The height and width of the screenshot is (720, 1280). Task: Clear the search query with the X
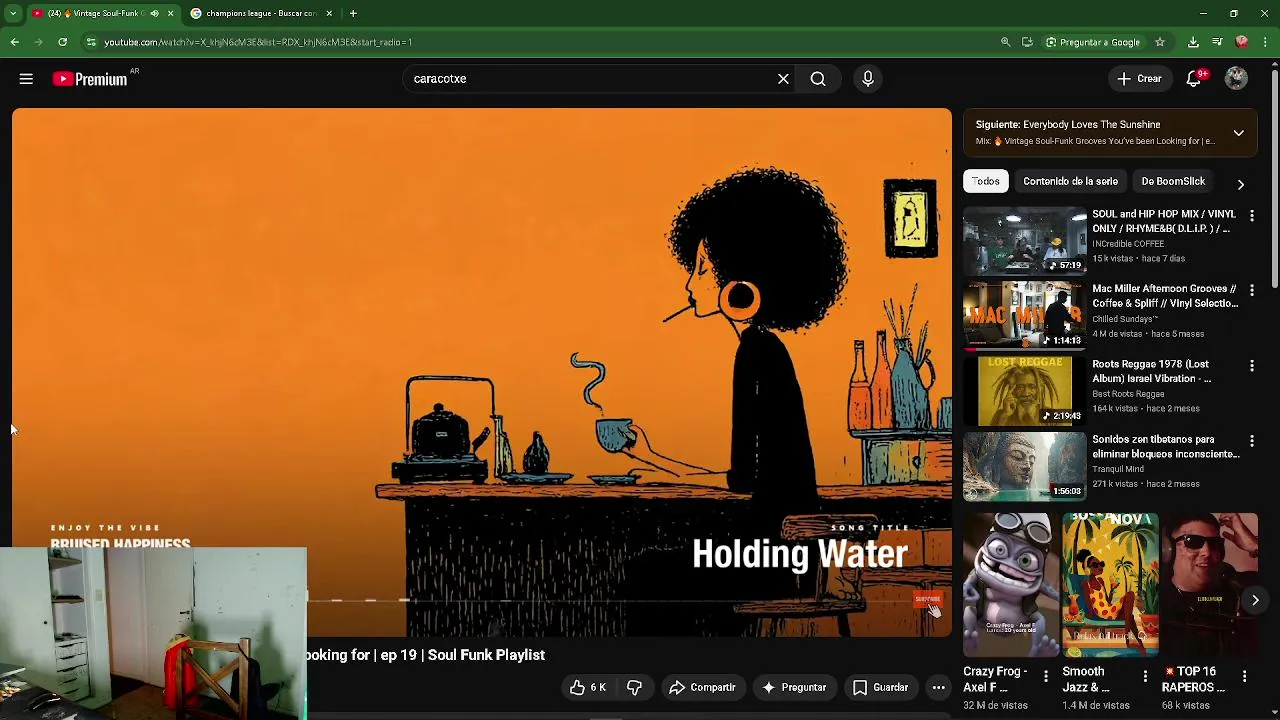click(783, 79)
